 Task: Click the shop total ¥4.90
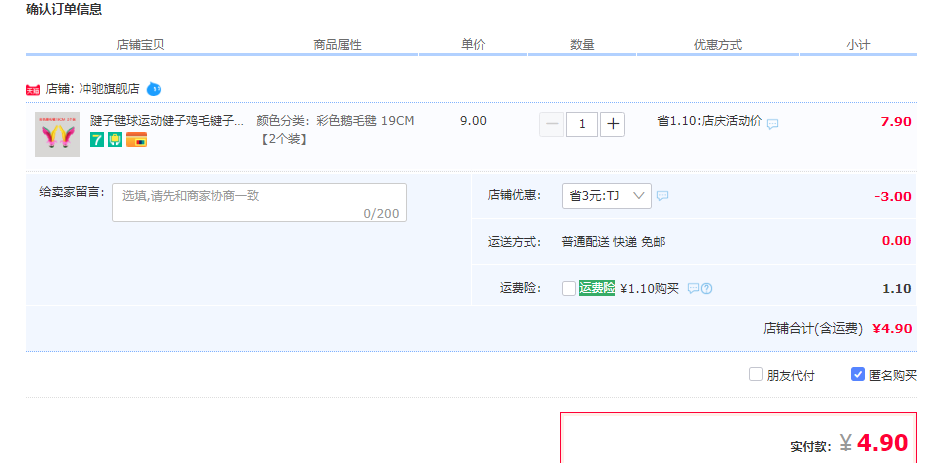coord(892,328)
